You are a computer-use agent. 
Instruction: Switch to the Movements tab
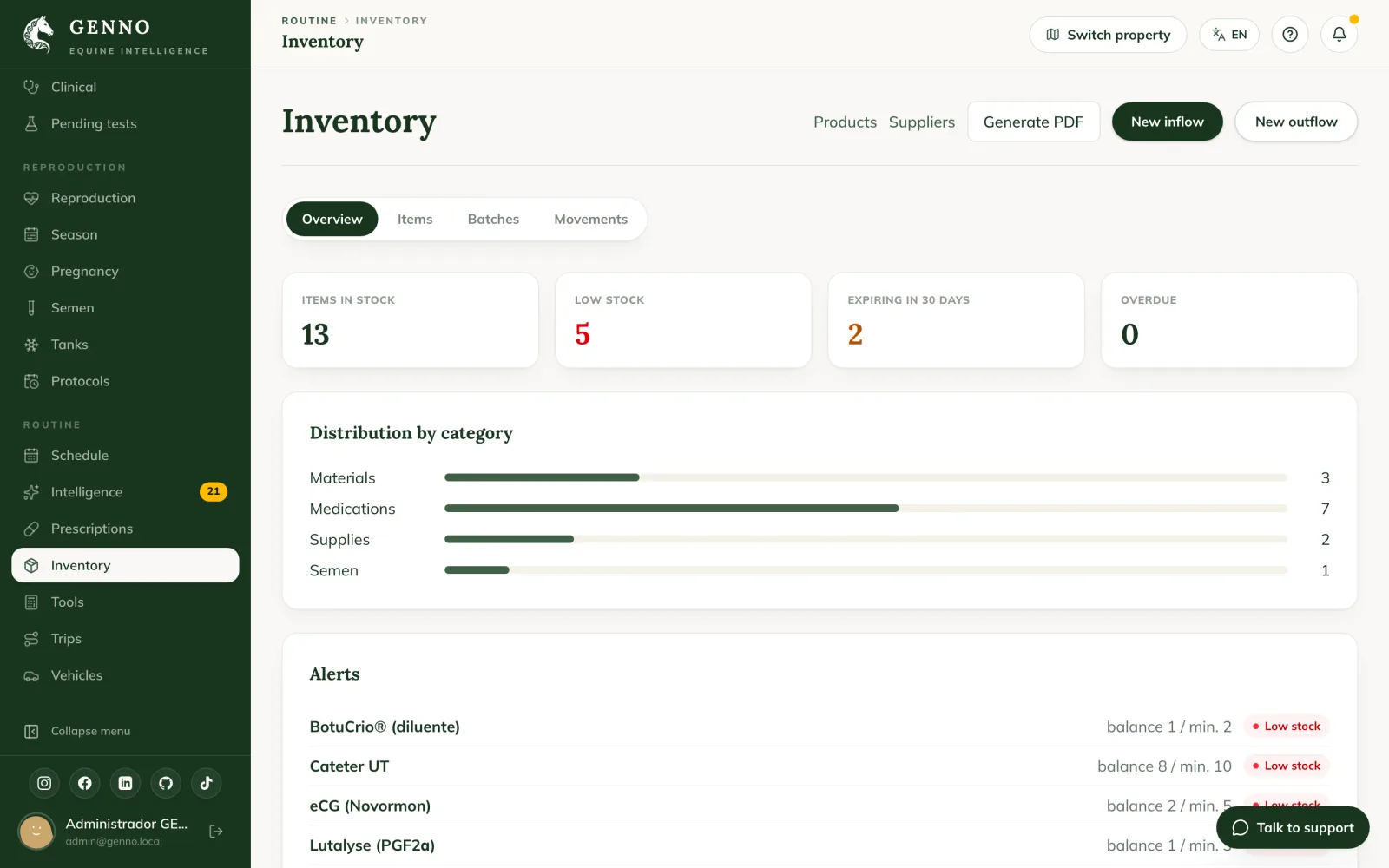point(590,219)
